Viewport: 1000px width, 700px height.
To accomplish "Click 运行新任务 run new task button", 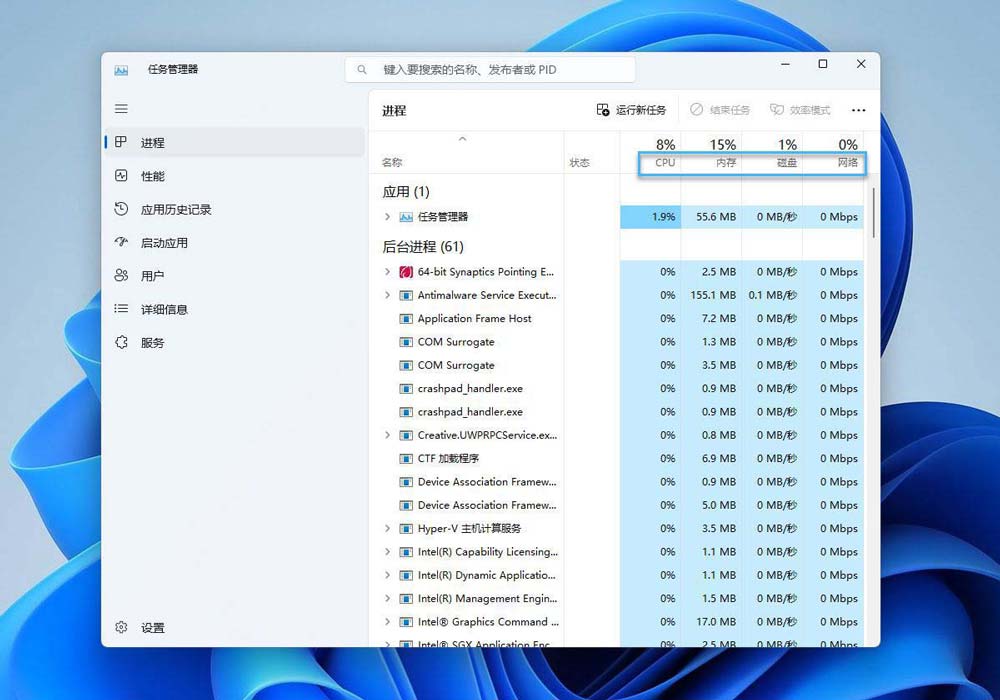I will pos(631,110).
